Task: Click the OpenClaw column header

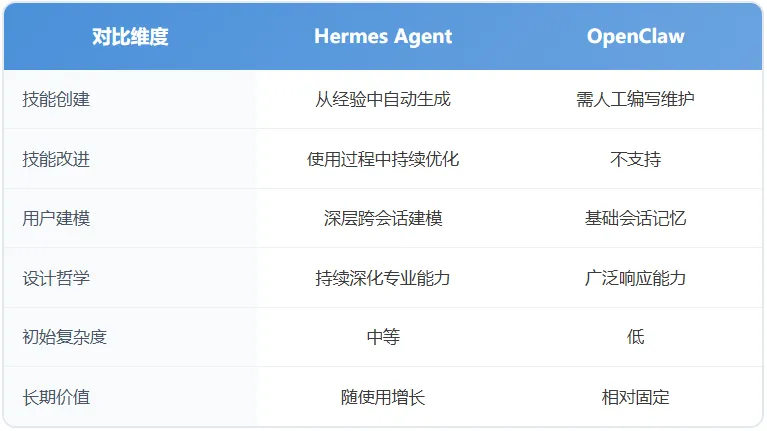Action: pyautogui.click(x=635, y=37)
